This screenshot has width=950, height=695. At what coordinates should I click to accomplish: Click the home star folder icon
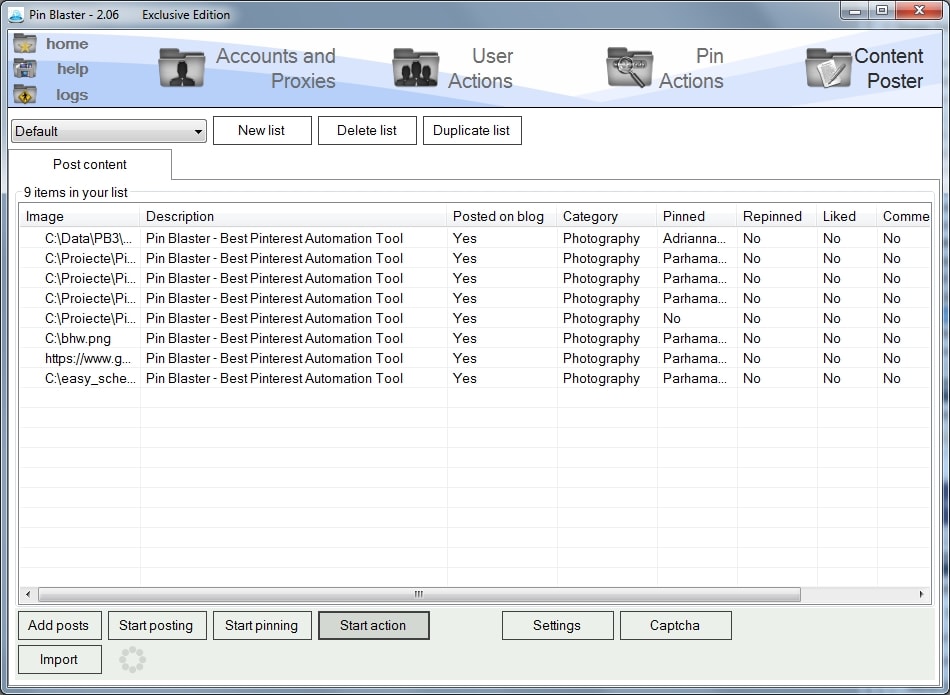(x=25, y=44)
